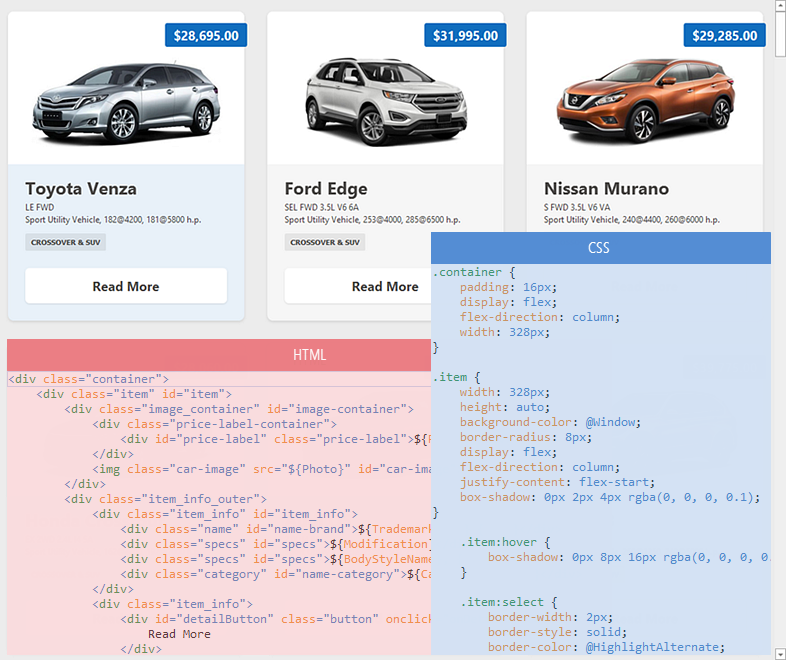Image resolution: width=786 pixels, height=660 pixels.
Task: Click 'S FWD 3.5L V6 VA' text
Action: (x=577, y=207)
